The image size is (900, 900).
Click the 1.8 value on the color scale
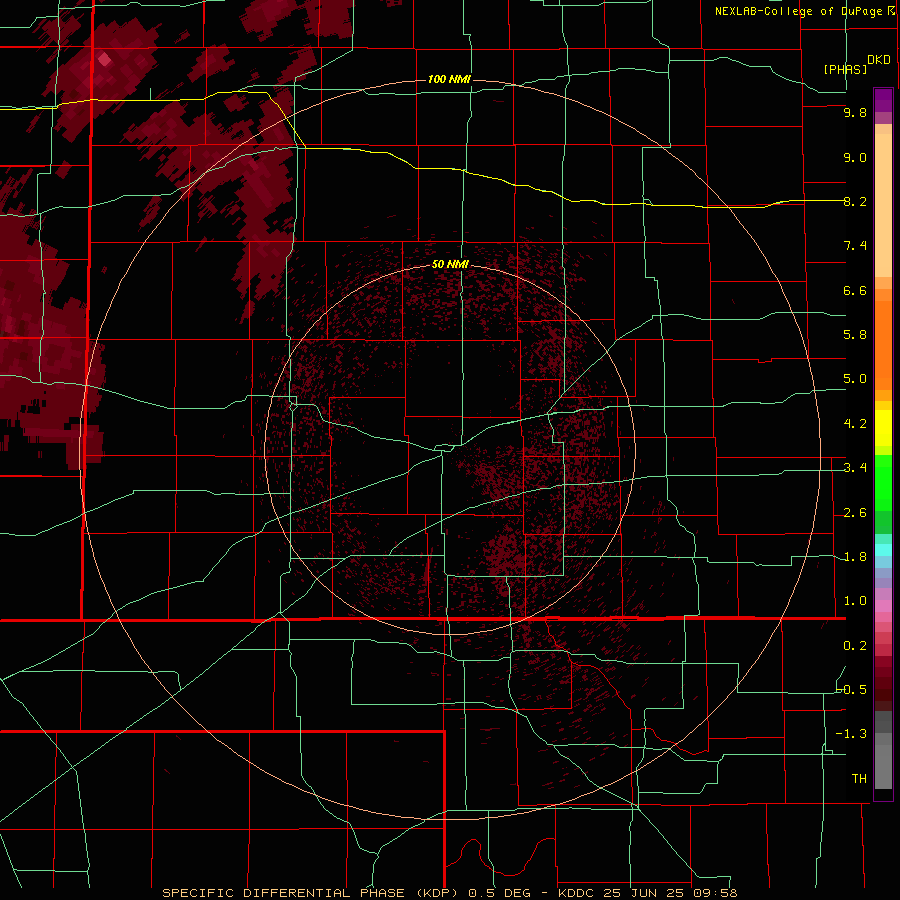click(855, 557)
